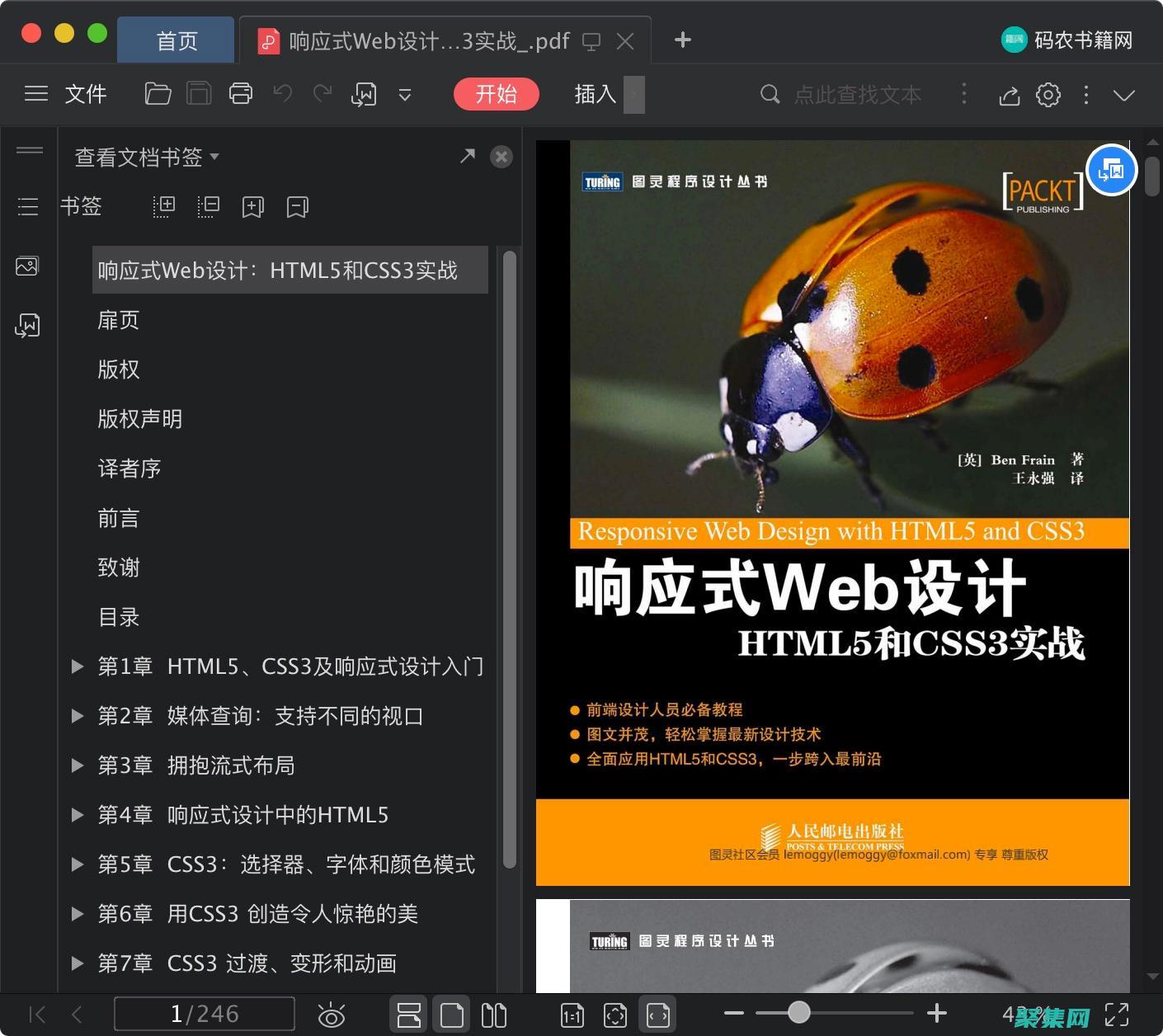The width and height of the screenshot is (1163, 1036).
Task: Expand all bookmarks icon in bookmark panel
Action: [x=164, y=206]
